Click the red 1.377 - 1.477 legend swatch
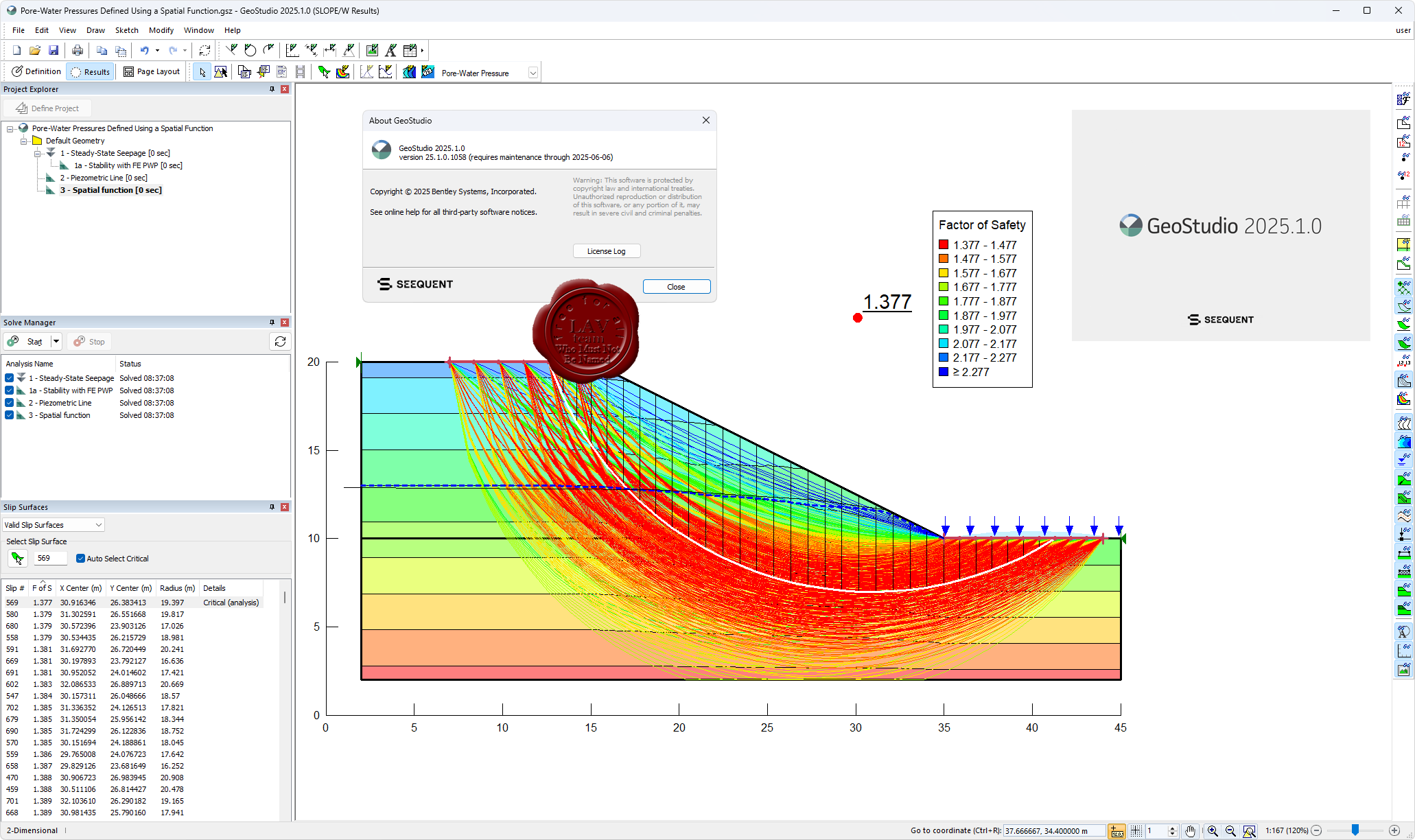Screen dimensions: 1415x840 pos(944,245)
